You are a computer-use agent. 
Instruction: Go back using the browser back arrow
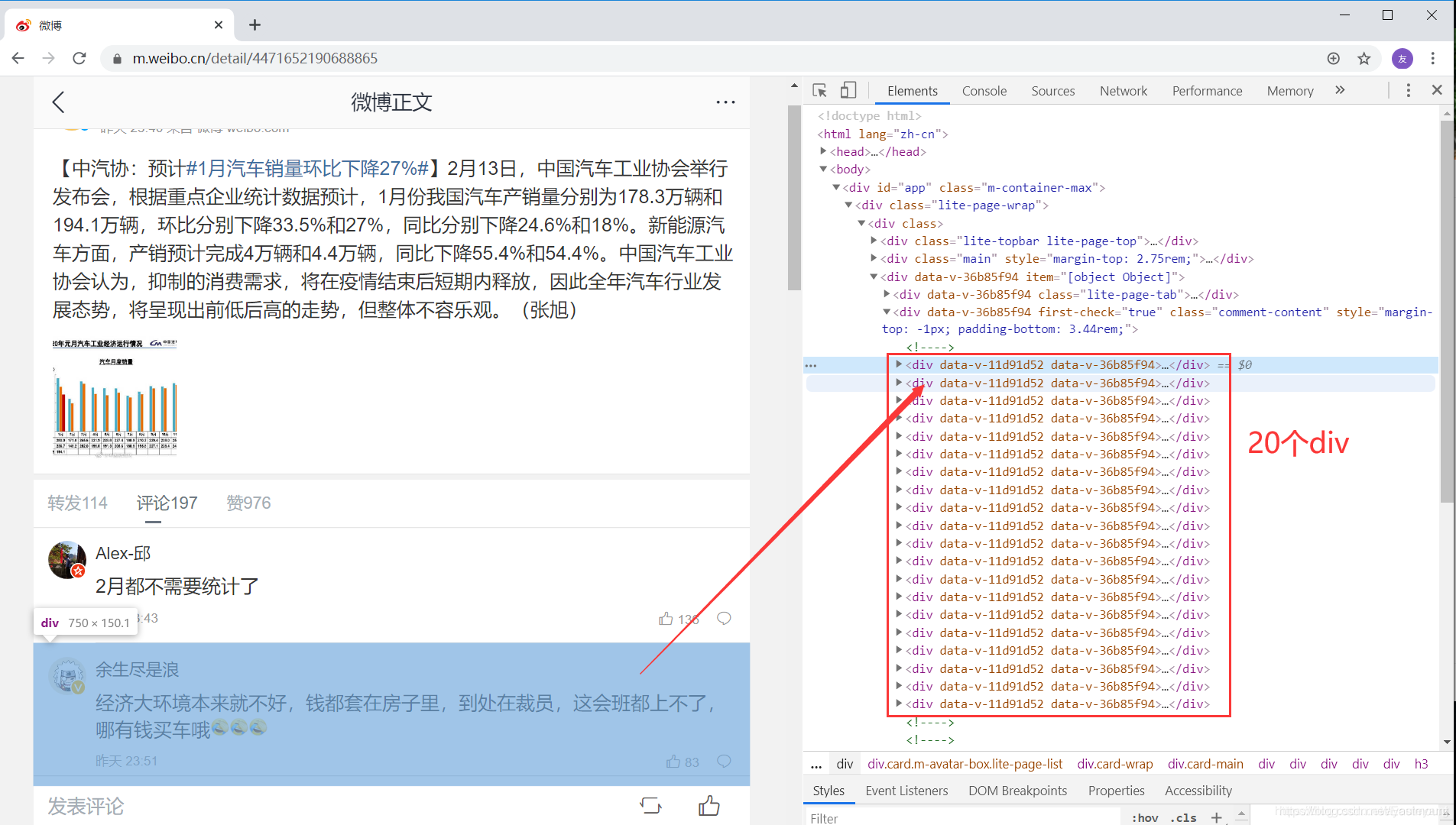pyautogui.click(x=18, y=58)
